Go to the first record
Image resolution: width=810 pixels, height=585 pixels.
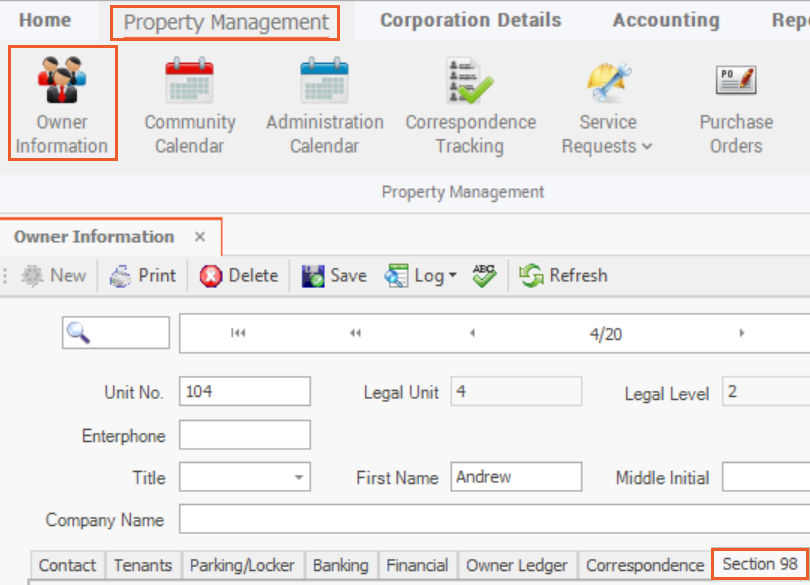click(238, 334)
